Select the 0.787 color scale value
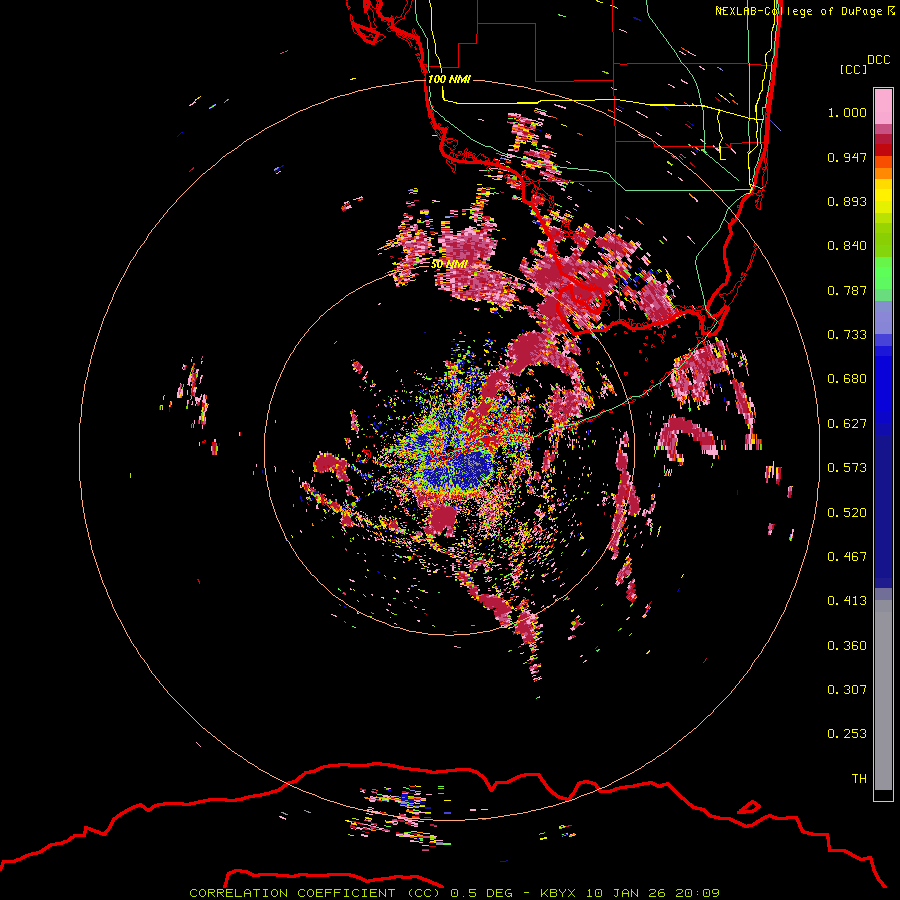This screenshot has height=900, width=900. [847, 290]
